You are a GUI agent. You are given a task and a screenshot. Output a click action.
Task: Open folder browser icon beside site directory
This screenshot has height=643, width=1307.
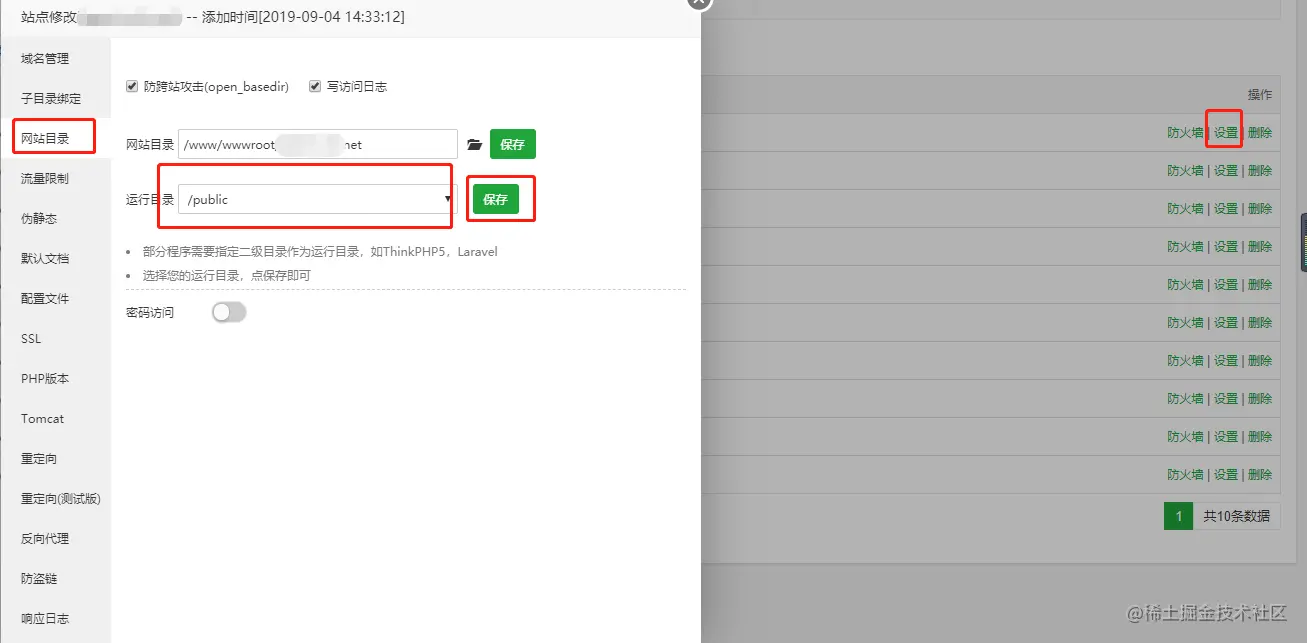[475, 145]
